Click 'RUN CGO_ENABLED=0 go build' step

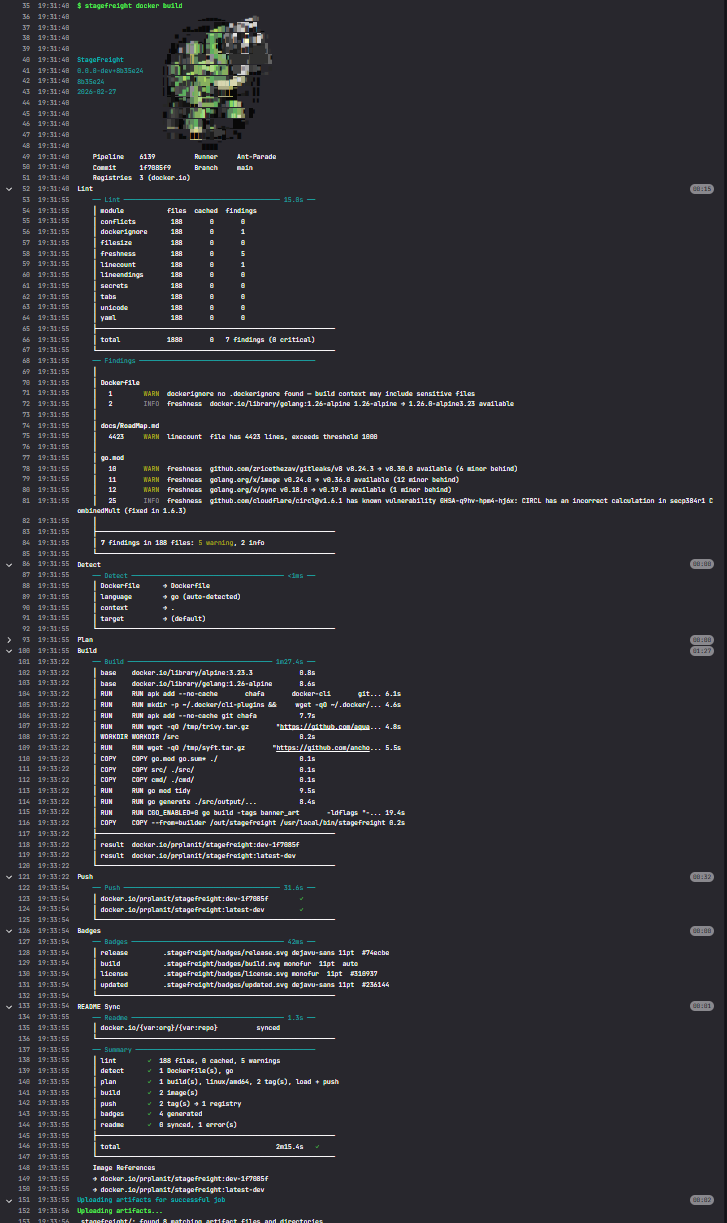coord(252,812)
